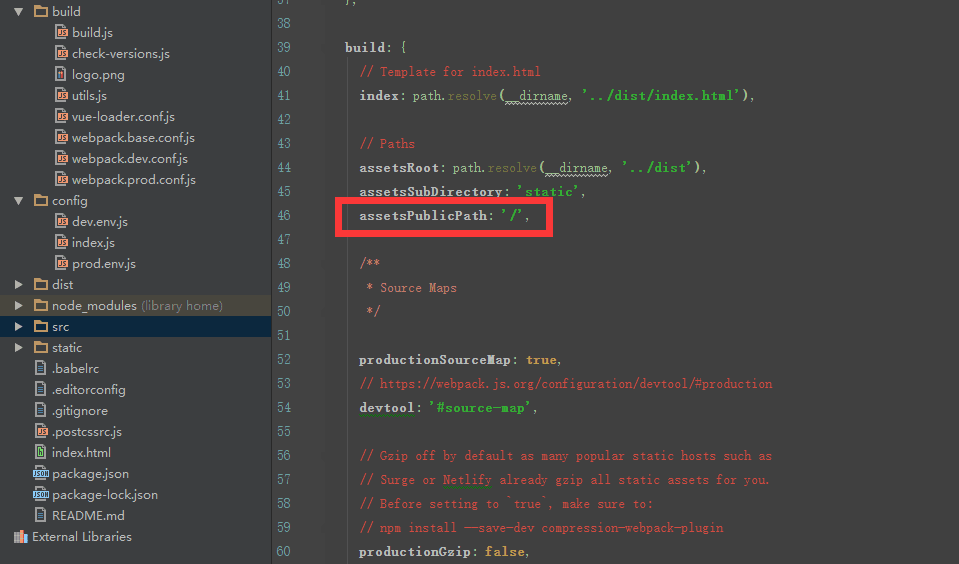959x564 pixels.
Task: Click the .gitignore file icon
Action: coord(40,410)
